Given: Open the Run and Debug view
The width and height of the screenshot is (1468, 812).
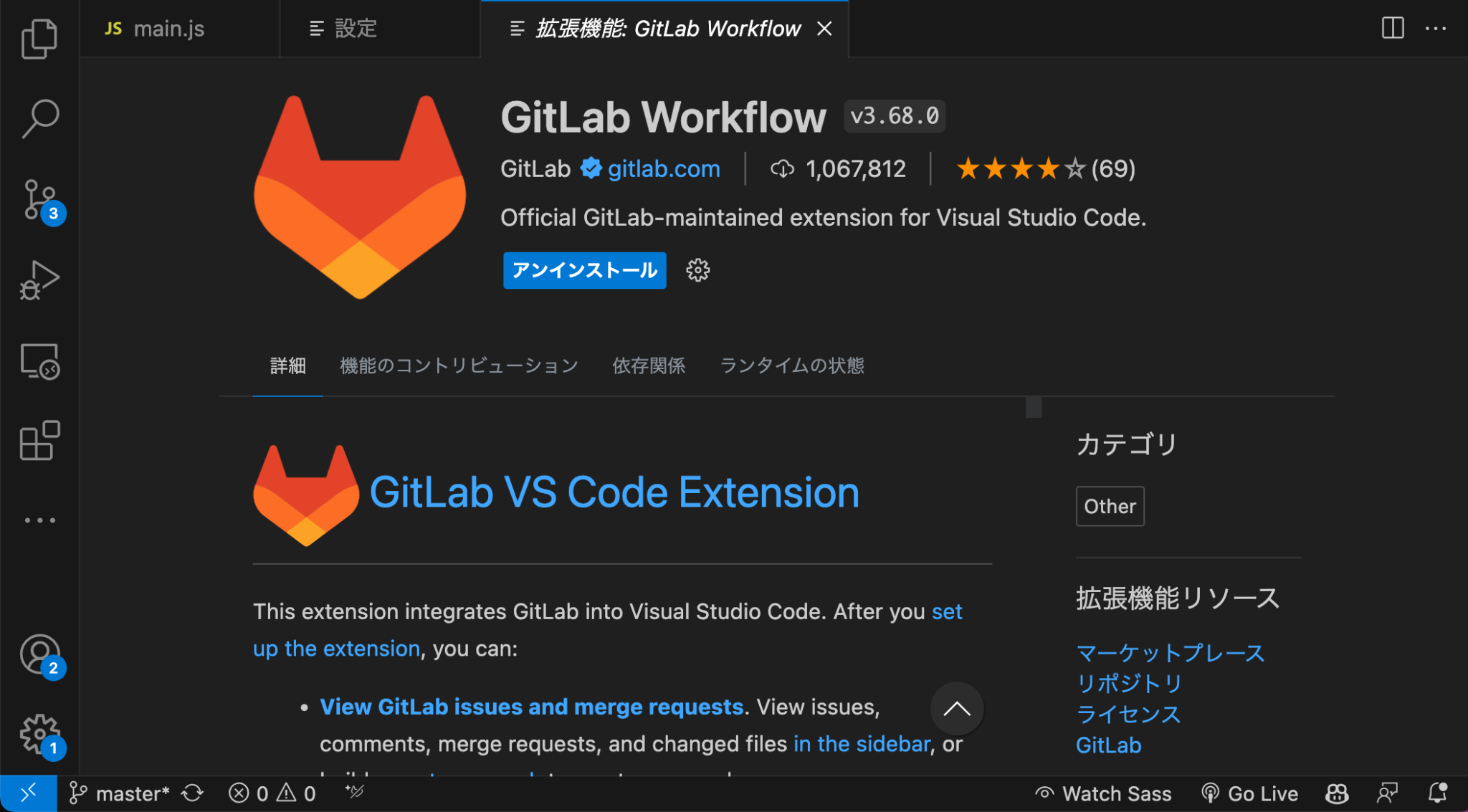Looking at the screenshot, I should [x=39, y=280].
